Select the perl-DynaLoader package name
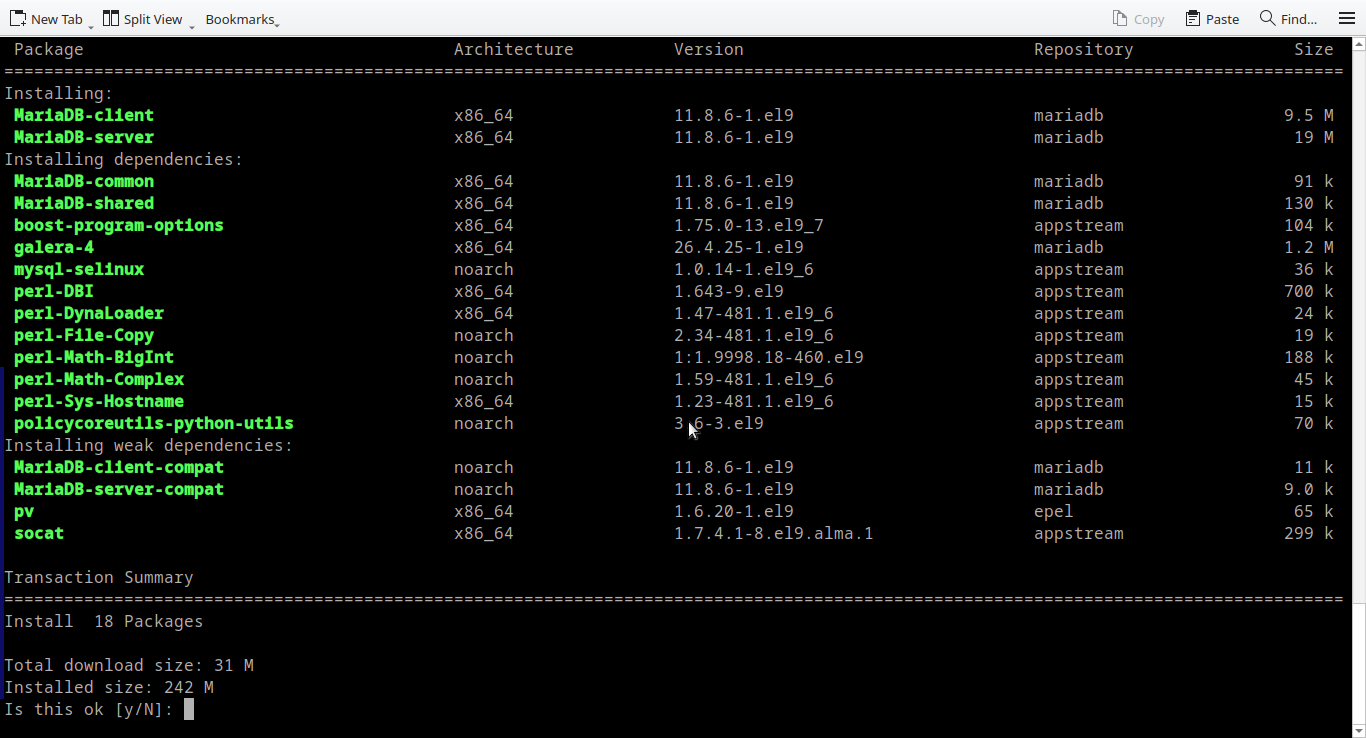The width and height of the screenshot is (1366, 738). [89, 313]
